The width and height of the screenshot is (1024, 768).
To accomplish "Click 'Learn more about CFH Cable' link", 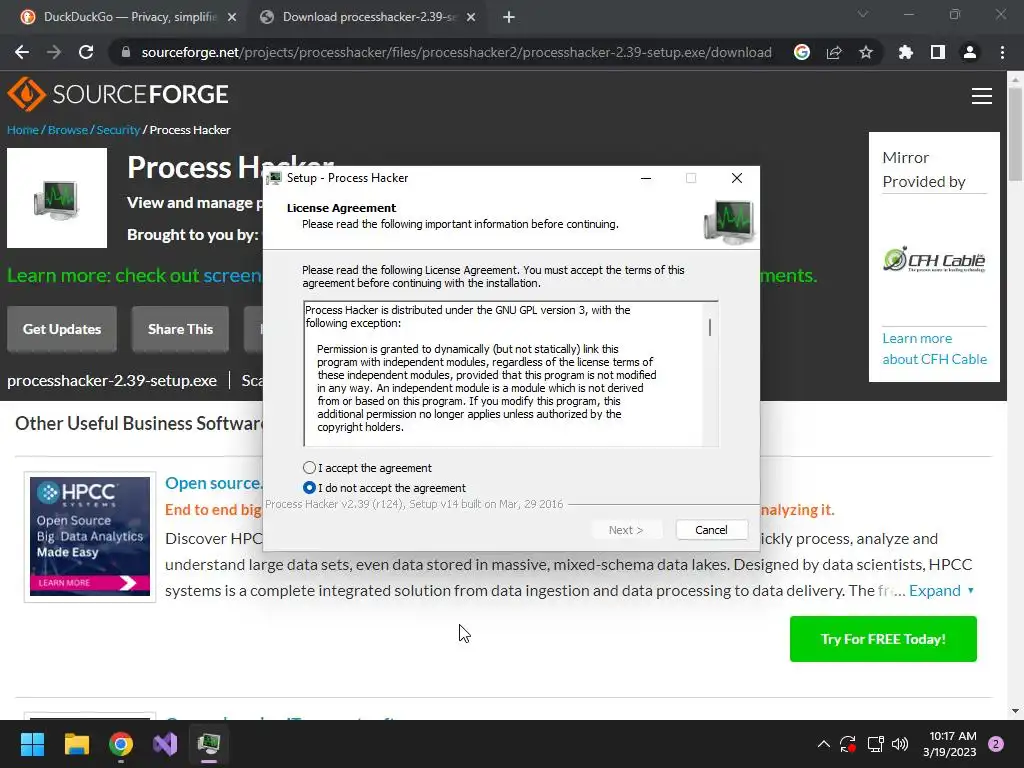I will coord(935,349).
